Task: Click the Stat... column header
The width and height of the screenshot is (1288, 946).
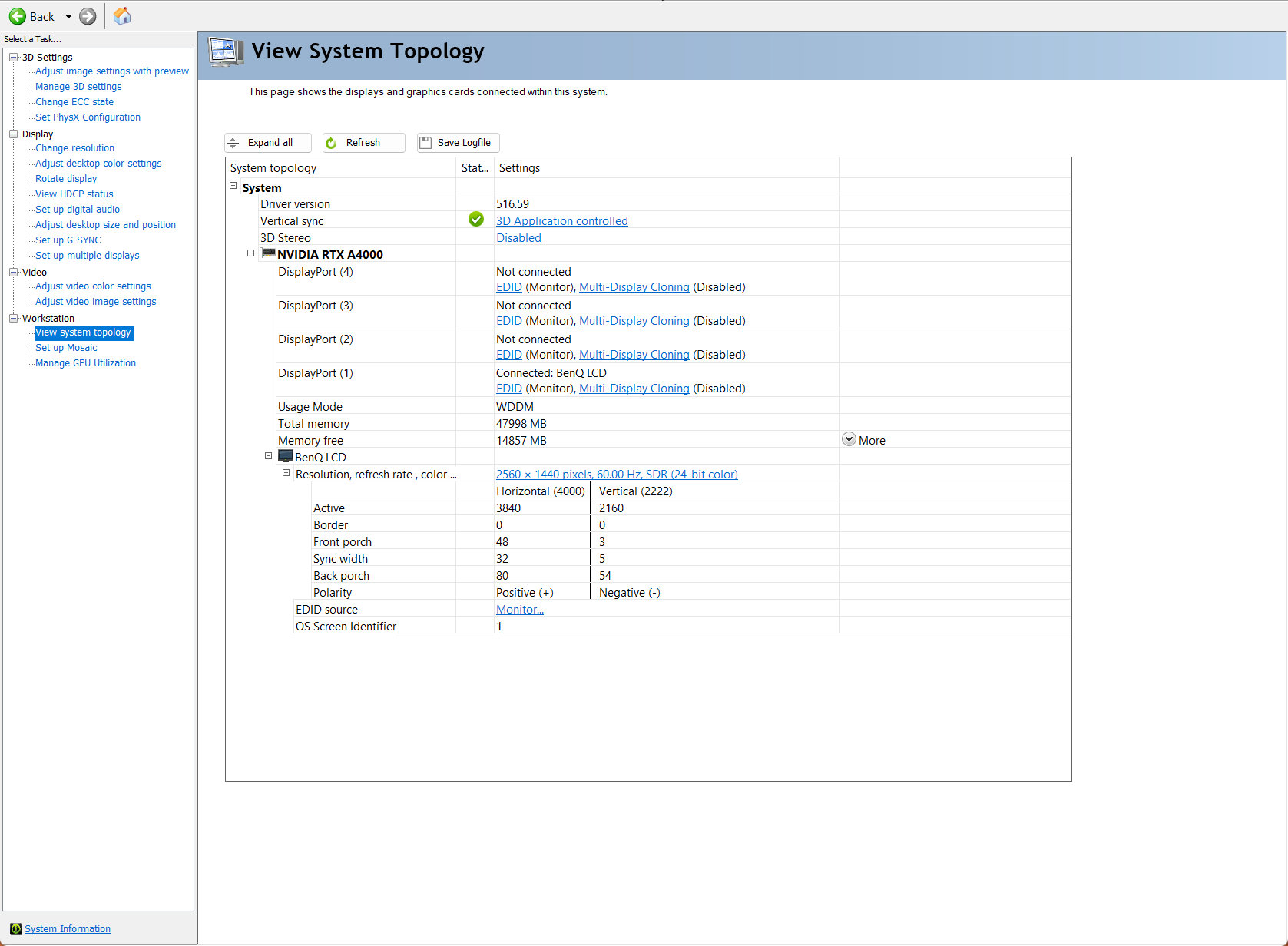Action: (x=475, y=168)
